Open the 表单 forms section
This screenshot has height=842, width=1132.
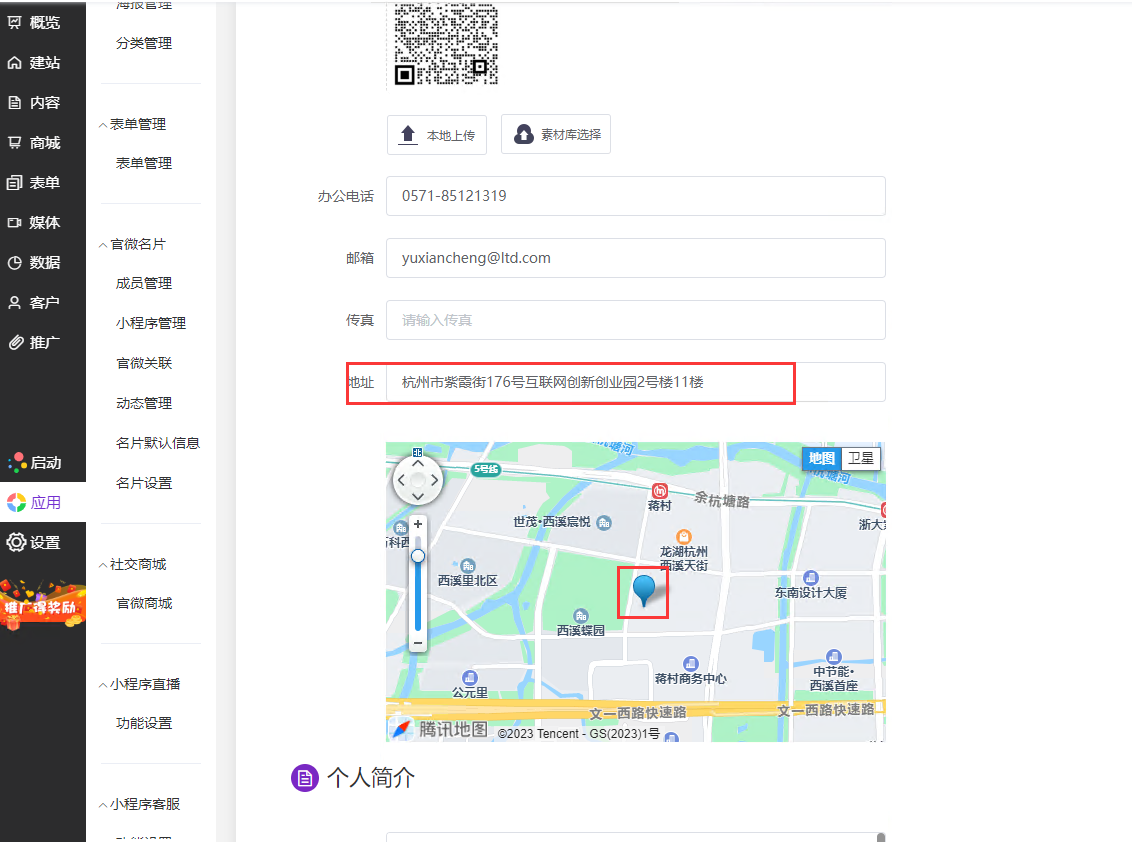34,183
